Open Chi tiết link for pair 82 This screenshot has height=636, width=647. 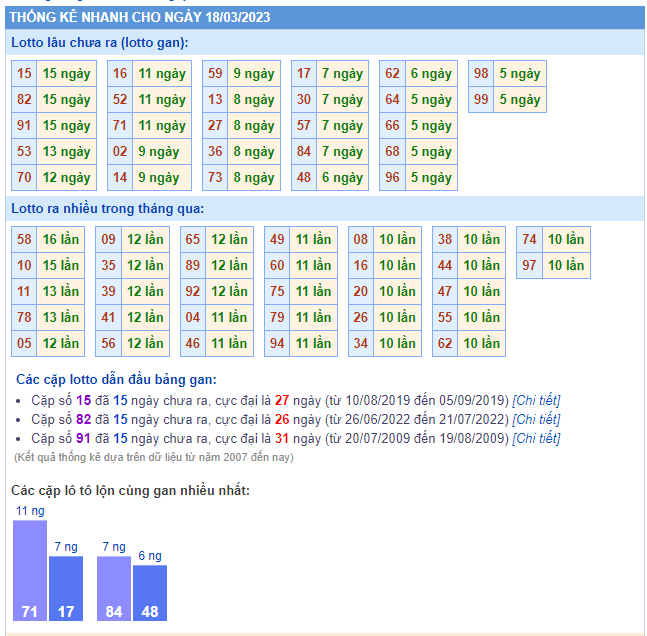[536, 419]
